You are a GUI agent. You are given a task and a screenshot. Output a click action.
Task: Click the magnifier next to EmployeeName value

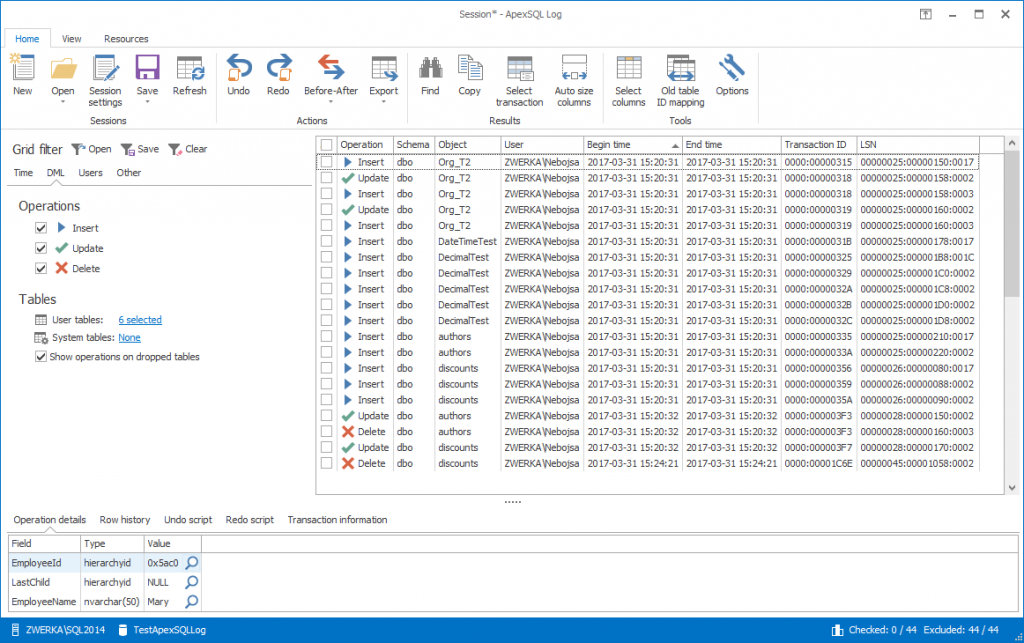[x=194, y=602]
